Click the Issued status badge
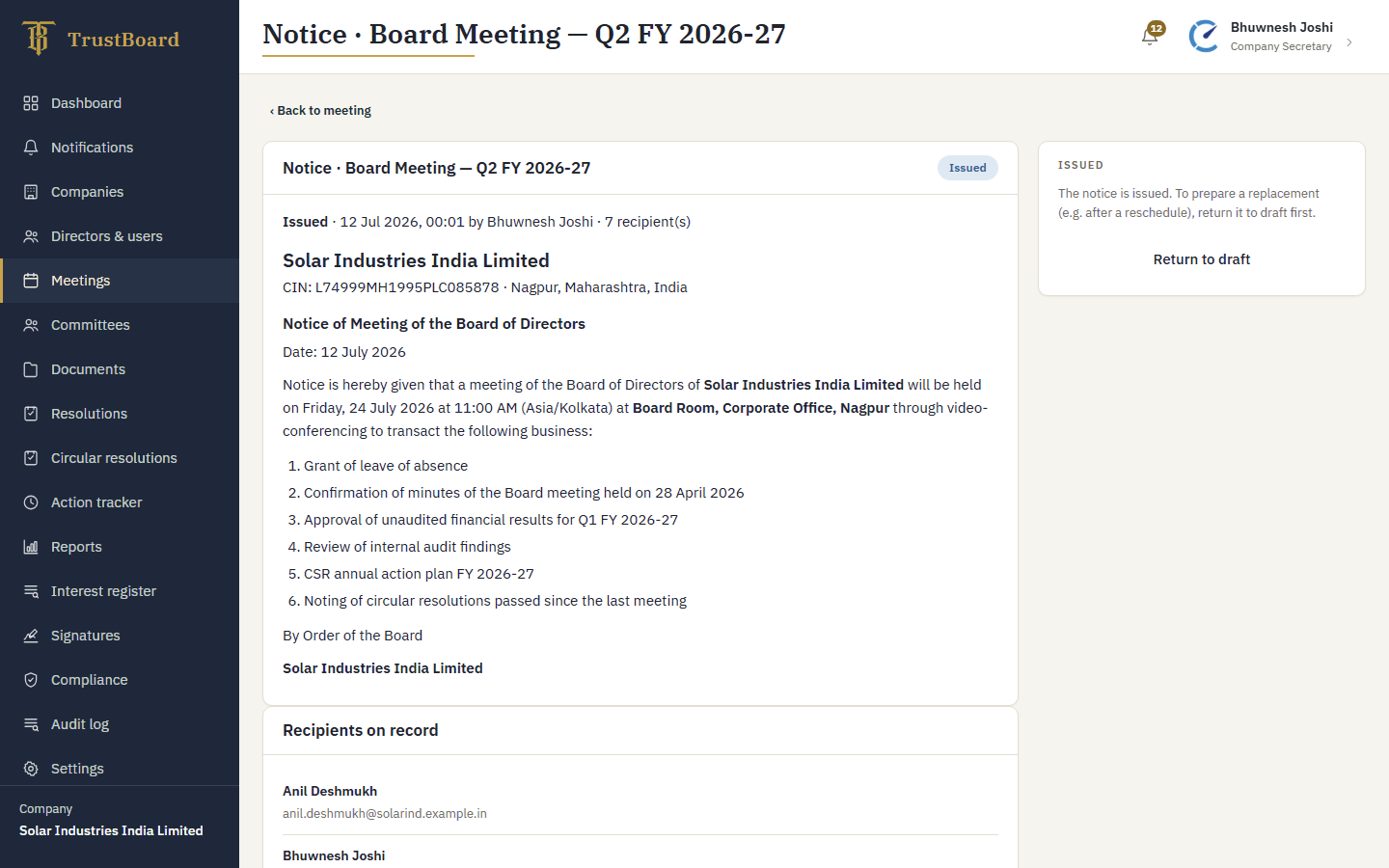Viewport: 1389px width, 868px height. (967, 168)
